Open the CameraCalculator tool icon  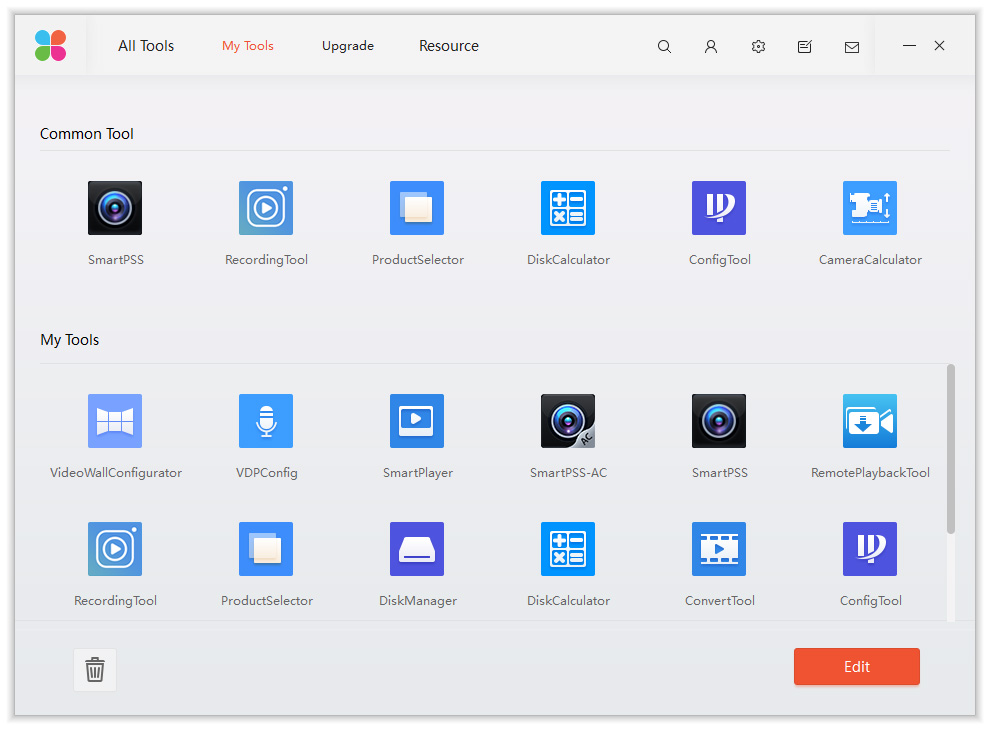(869, 208)
